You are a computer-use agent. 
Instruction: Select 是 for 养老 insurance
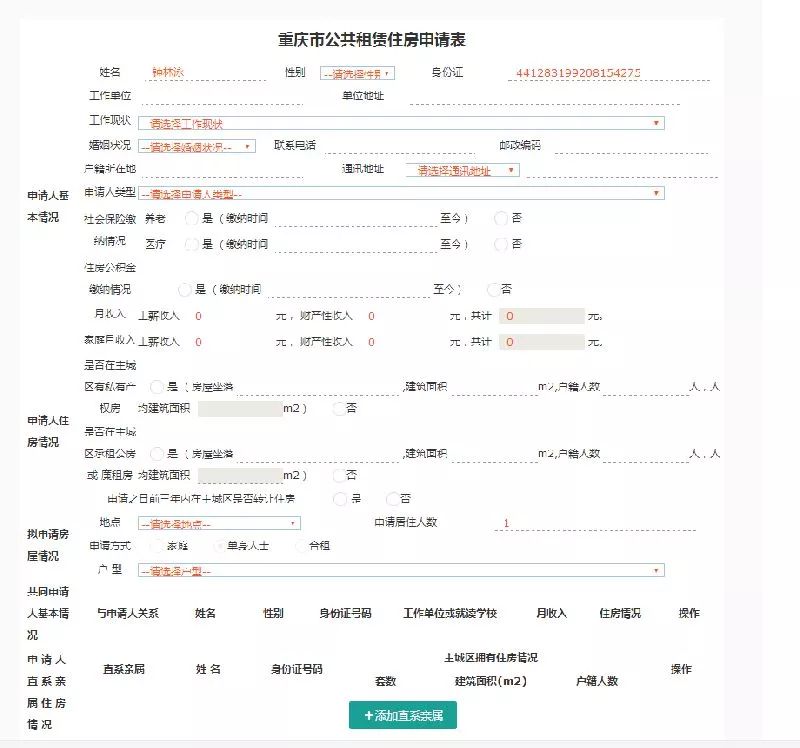coord(191,218)
